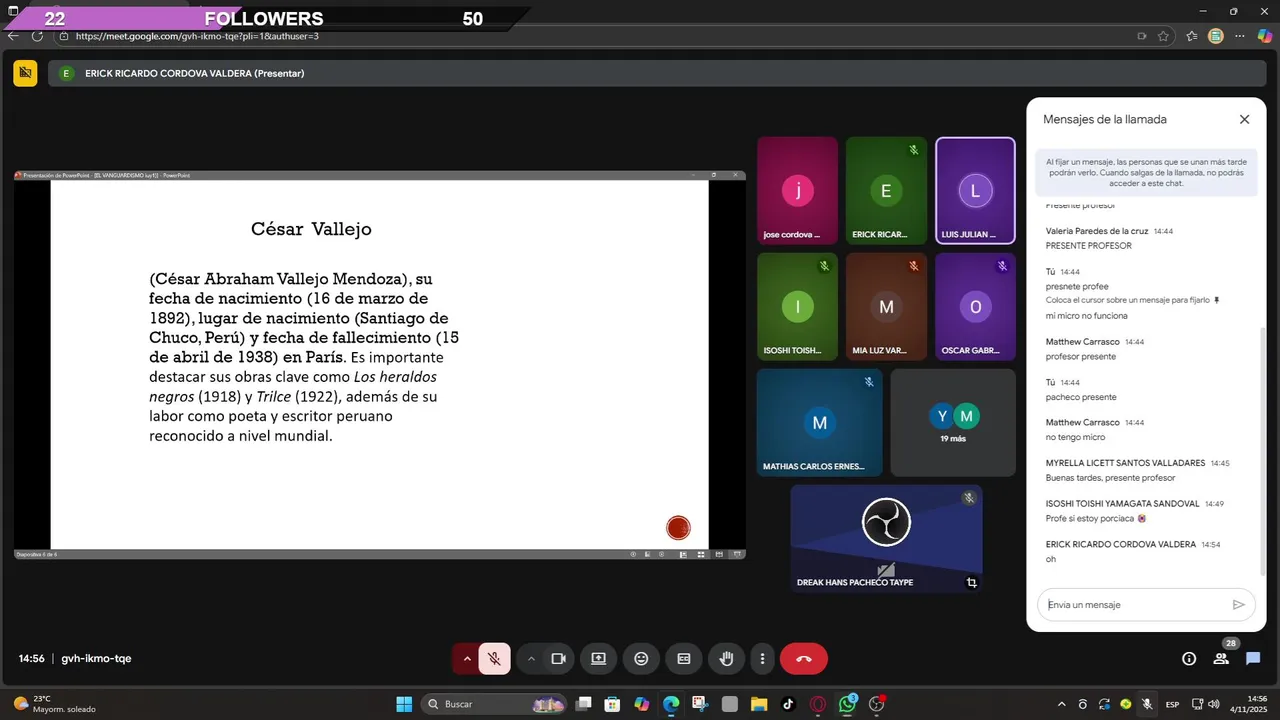Unmute the microphone in Meet controls
Screen dimensions: 1280x720
point(494,658)
